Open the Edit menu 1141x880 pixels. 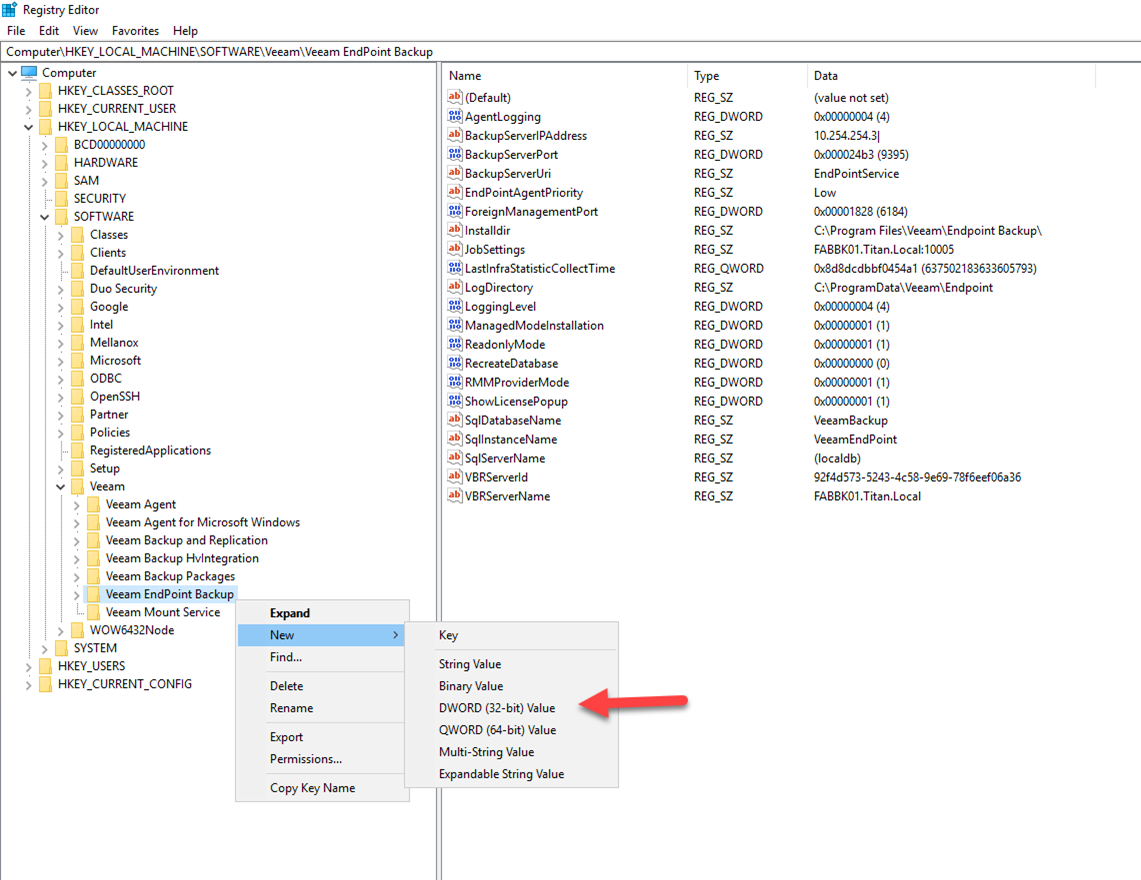tap(49, 31)
